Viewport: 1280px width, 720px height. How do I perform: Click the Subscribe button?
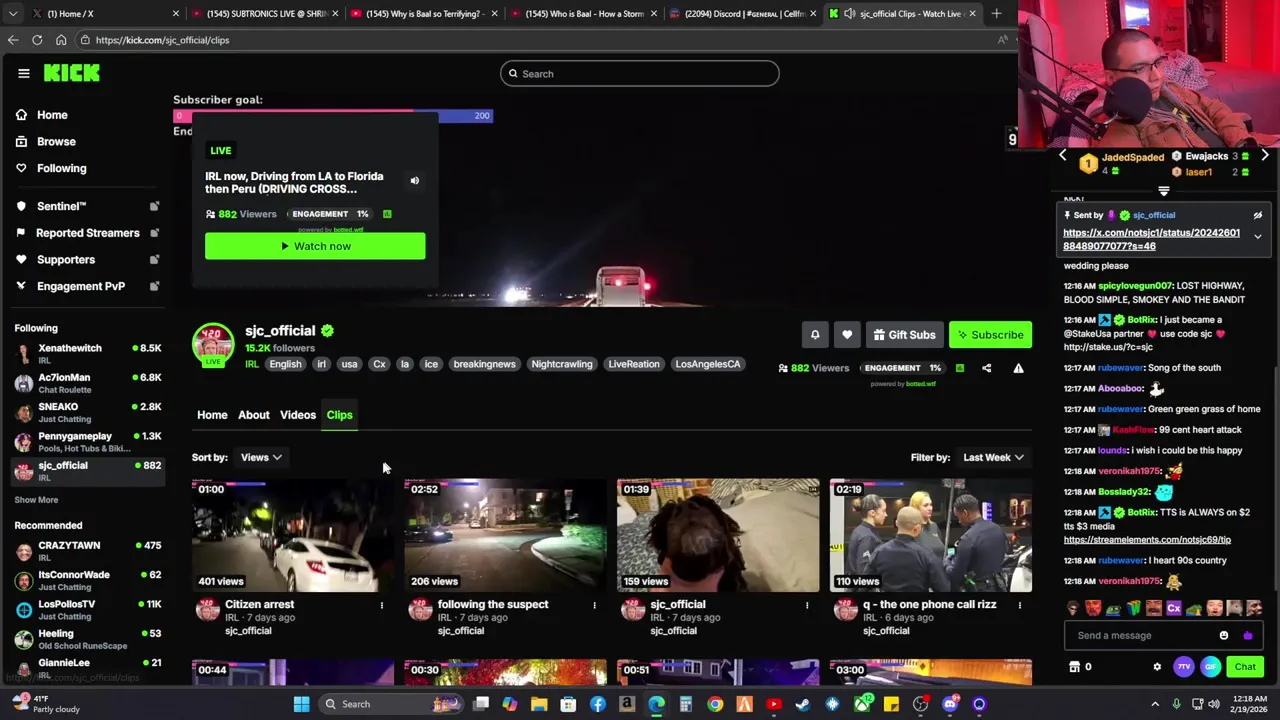pos(990,335)
